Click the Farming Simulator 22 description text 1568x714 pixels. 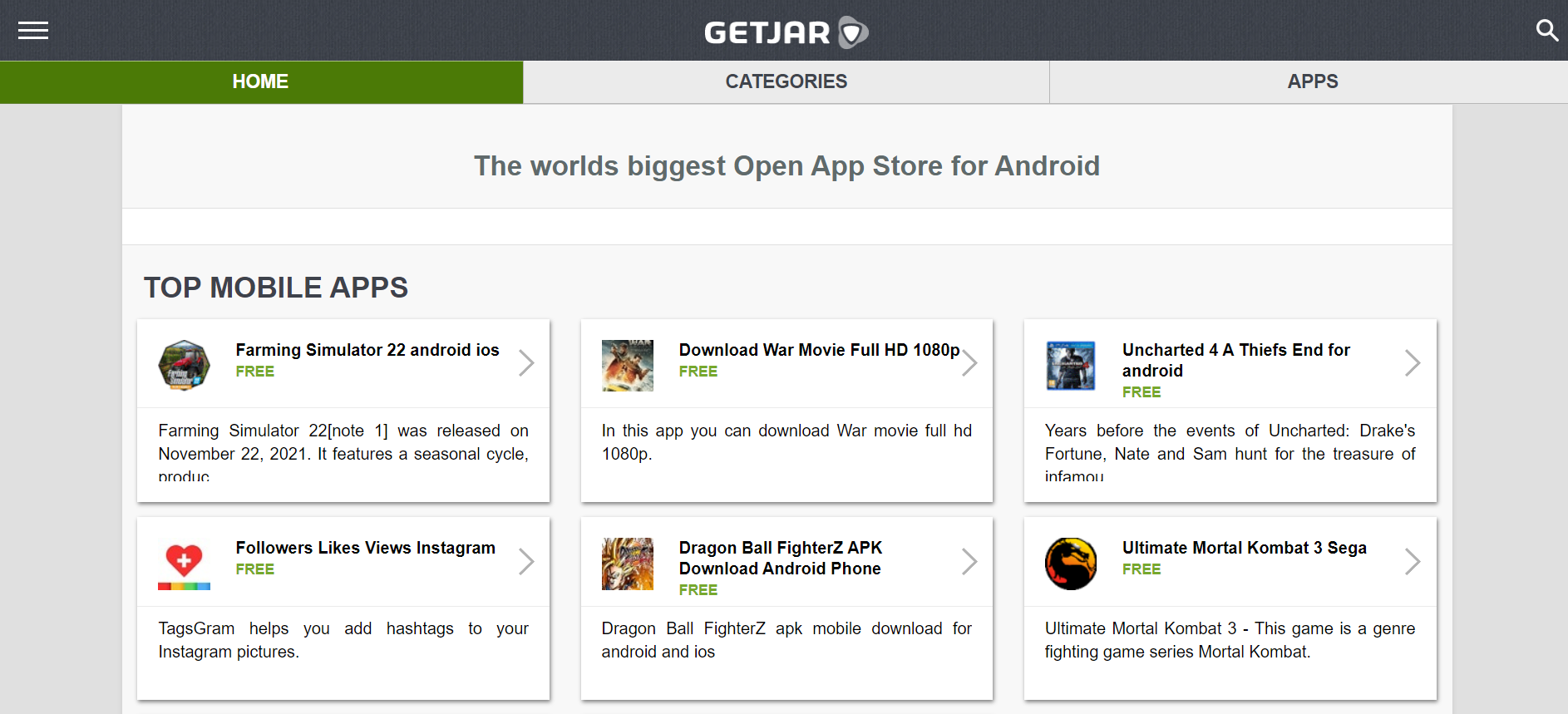point(343,452)
